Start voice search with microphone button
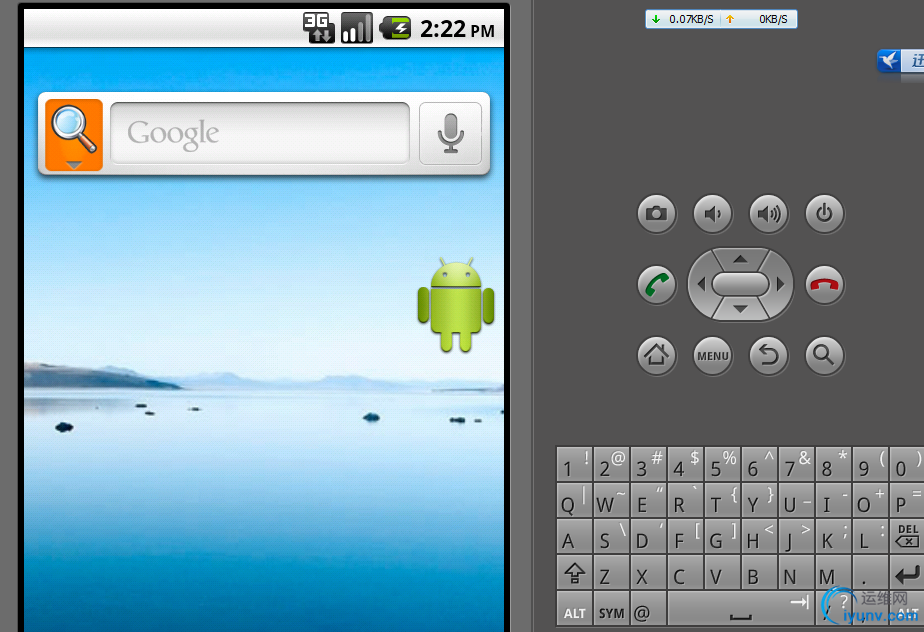The width and height of the screenshot is (924, 632). coord(450,133)
